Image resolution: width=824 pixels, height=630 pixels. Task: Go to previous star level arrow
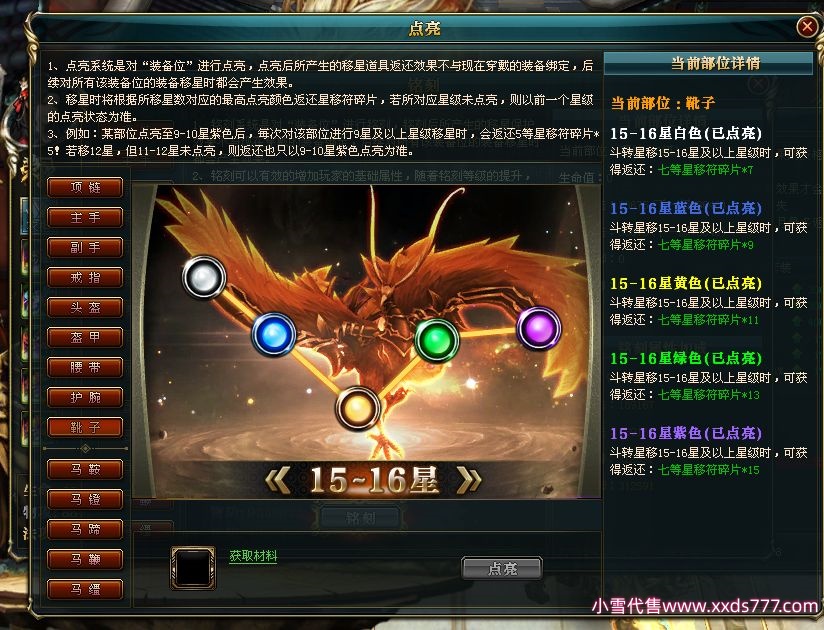point(277,480)
